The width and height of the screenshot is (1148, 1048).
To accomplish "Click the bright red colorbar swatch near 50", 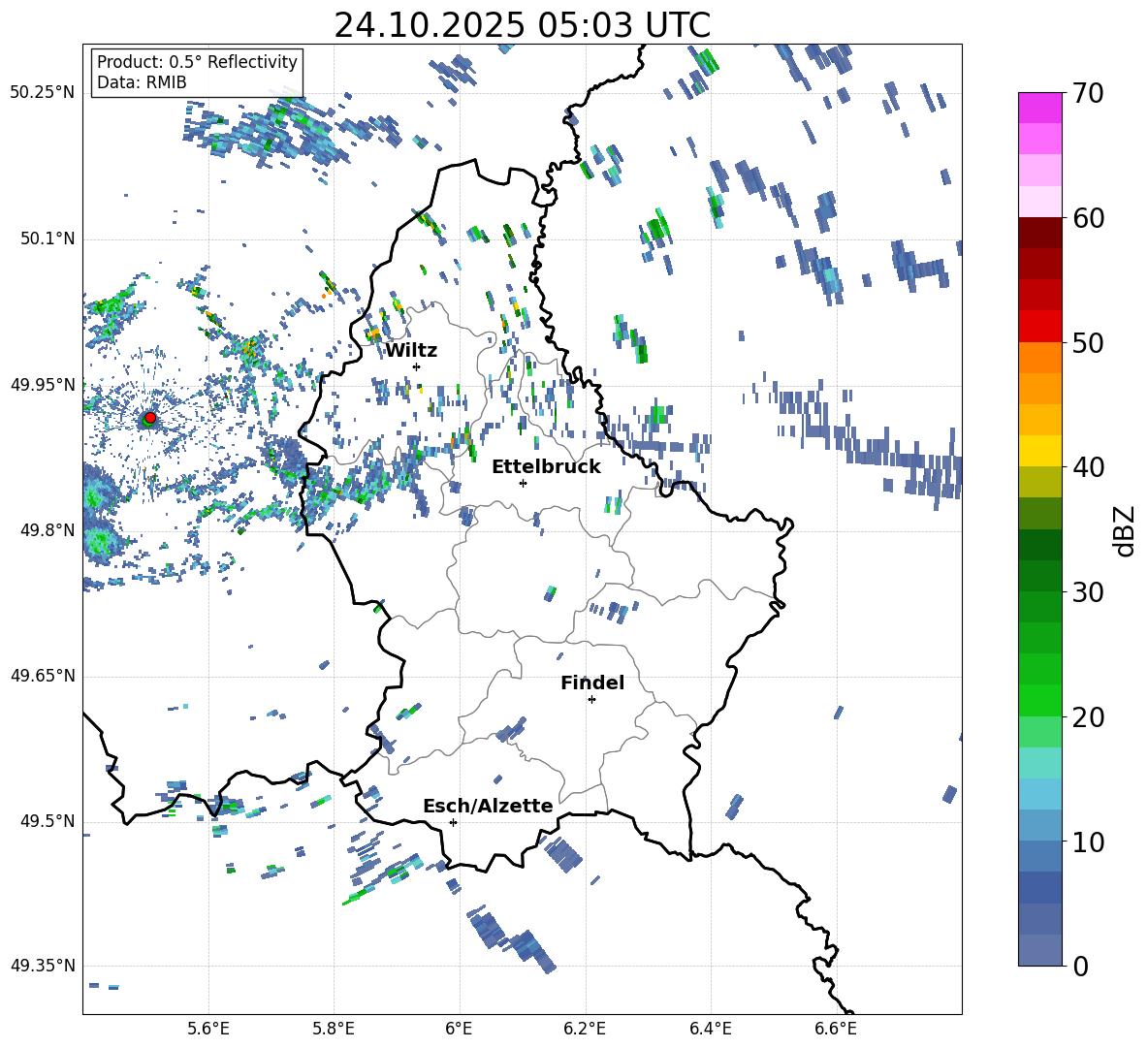I will pyautogui.click(x=1039, y=327).
